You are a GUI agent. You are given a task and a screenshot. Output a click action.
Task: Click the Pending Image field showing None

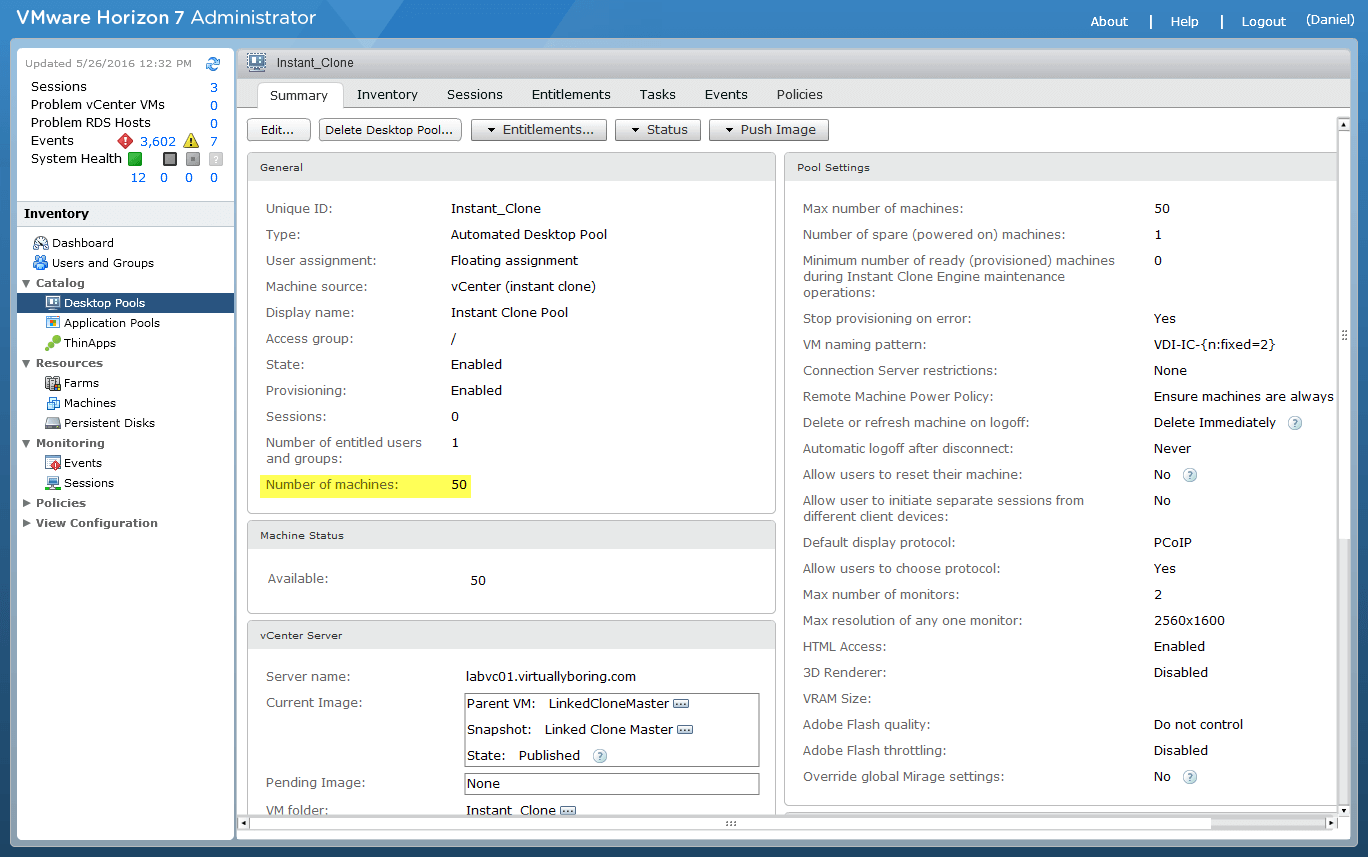click(612, 784)
